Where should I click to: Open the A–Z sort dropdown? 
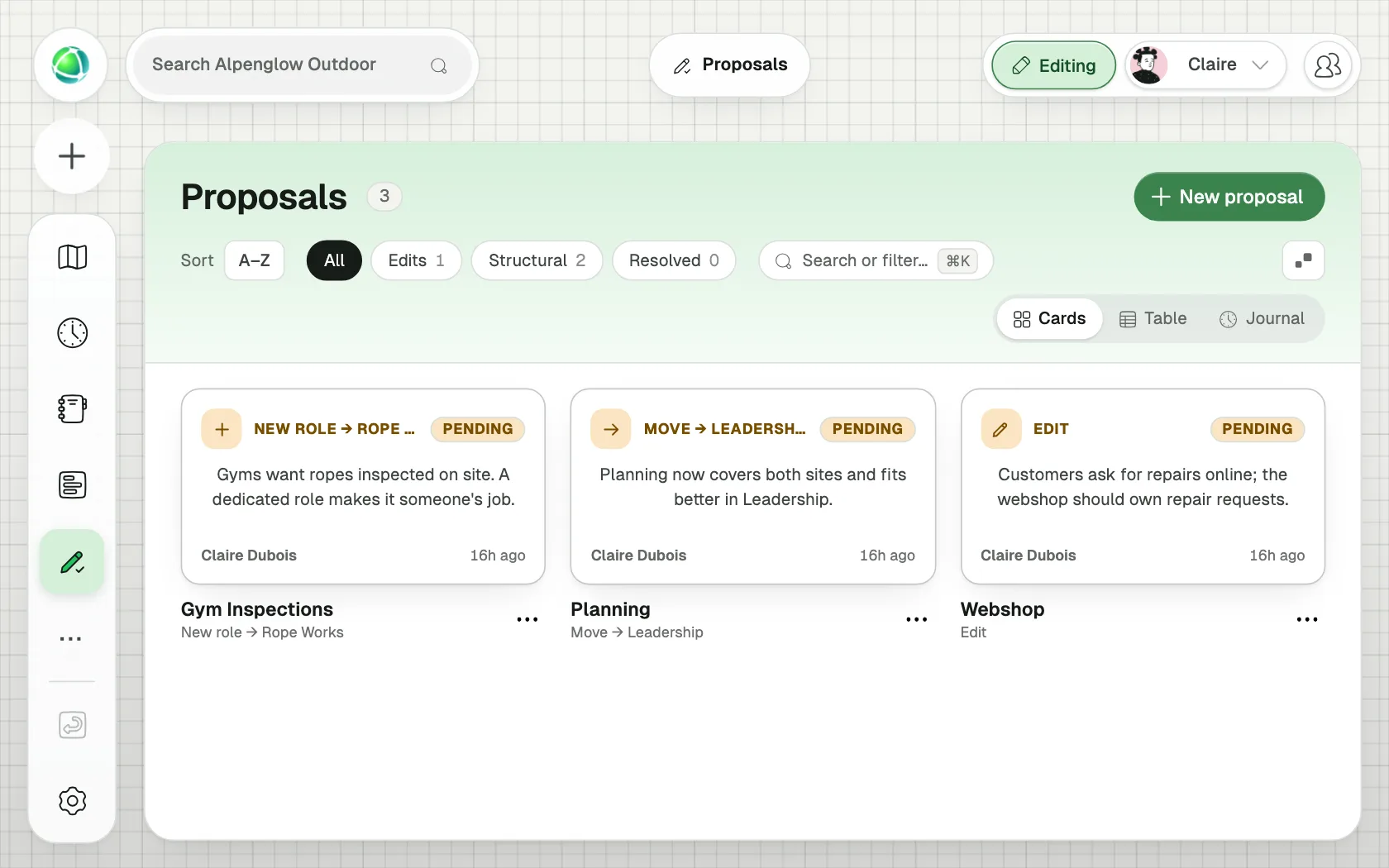click(x=255, y=260)
